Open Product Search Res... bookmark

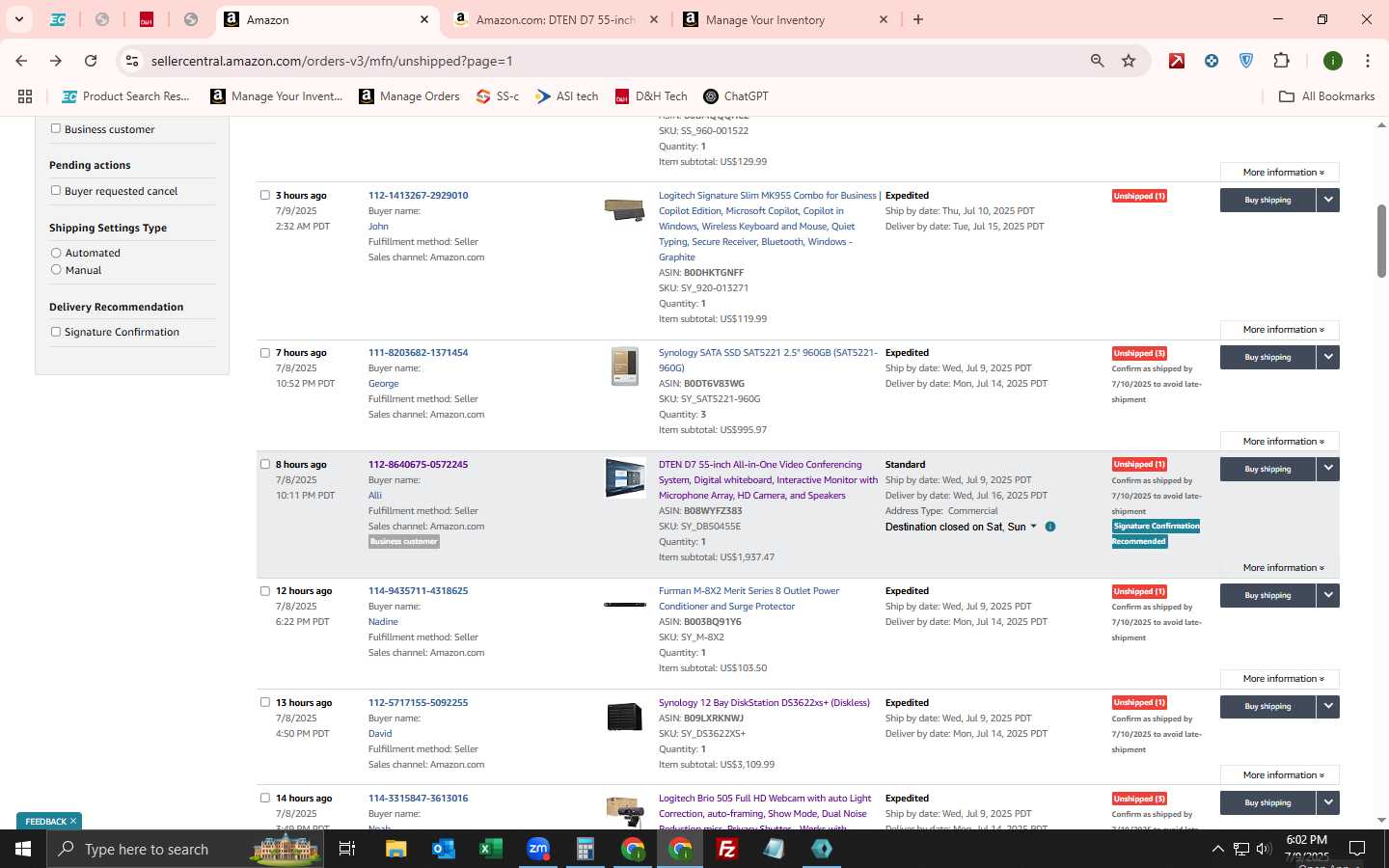[x=125, y=96]
